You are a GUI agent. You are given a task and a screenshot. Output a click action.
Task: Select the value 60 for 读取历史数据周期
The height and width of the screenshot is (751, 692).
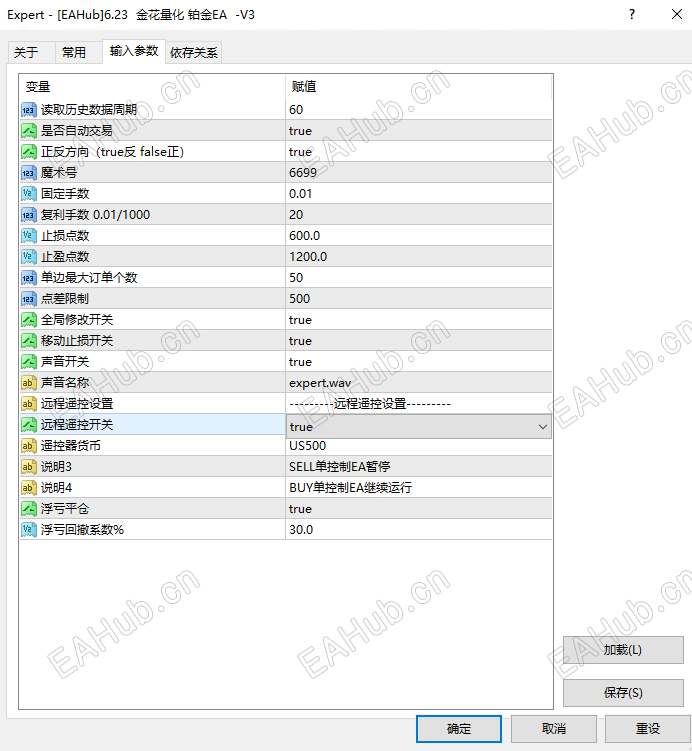419,110
